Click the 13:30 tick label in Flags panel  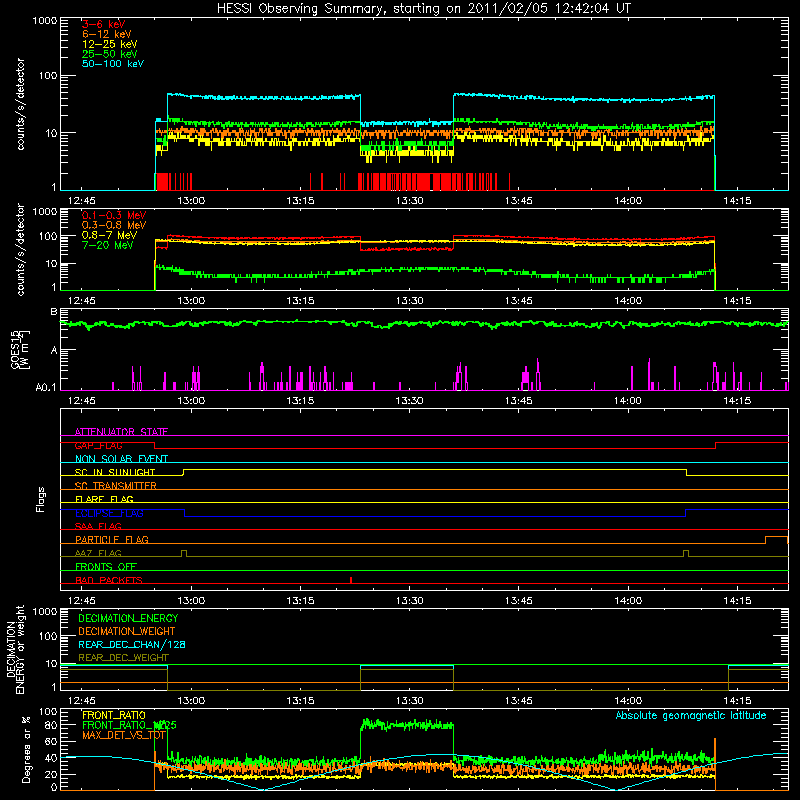pyautogui.click(x=409, y=601)
